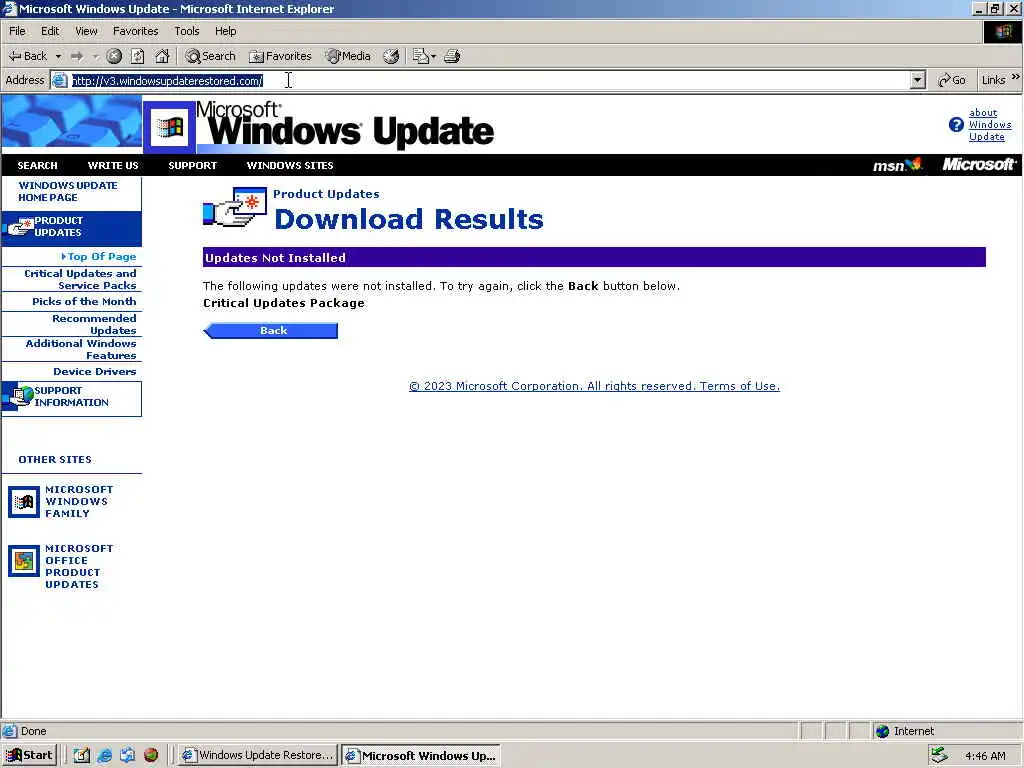The height and width of the screenshot is (768, 1024).
Task: Click SUPPORT in the black nav bar
Action: (193, 165)
